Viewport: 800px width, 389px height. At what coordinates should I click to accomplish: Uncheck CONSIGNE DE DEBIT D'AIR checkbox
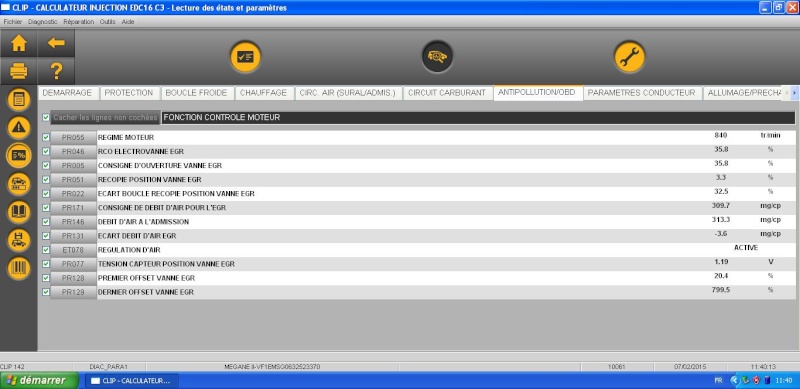[x=46, y=208]
